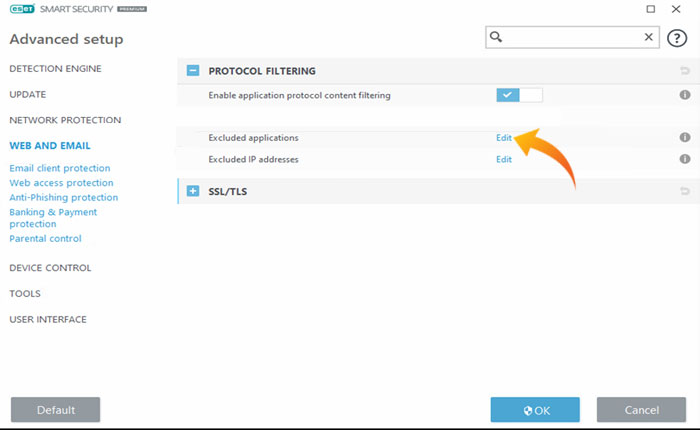Click info icon beside Excluded IP addresses
This screenshot has width=700, height=430.
coord(685,159)
